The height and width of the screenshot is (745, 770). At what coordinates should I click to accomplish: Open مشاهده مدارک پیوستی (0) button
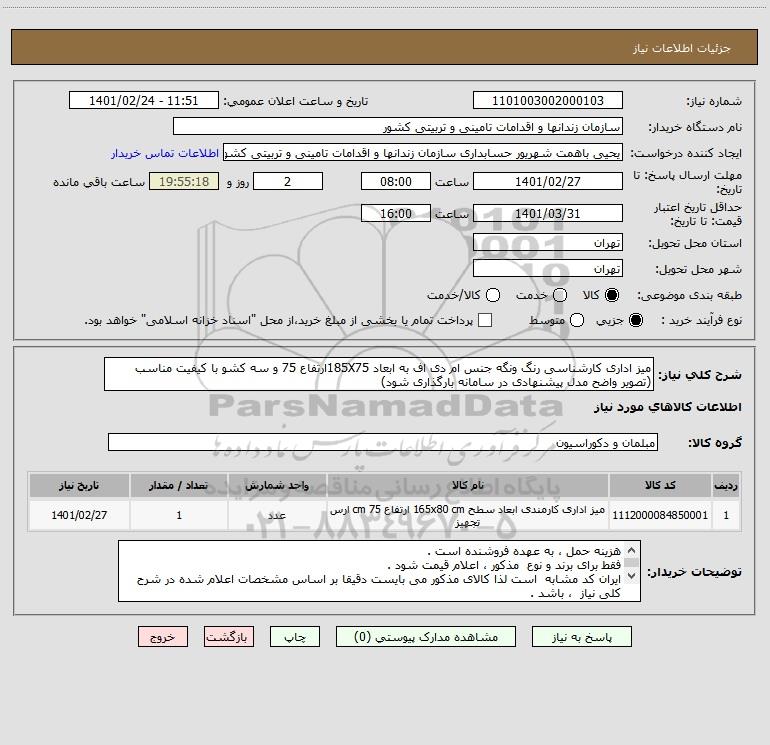426,637
